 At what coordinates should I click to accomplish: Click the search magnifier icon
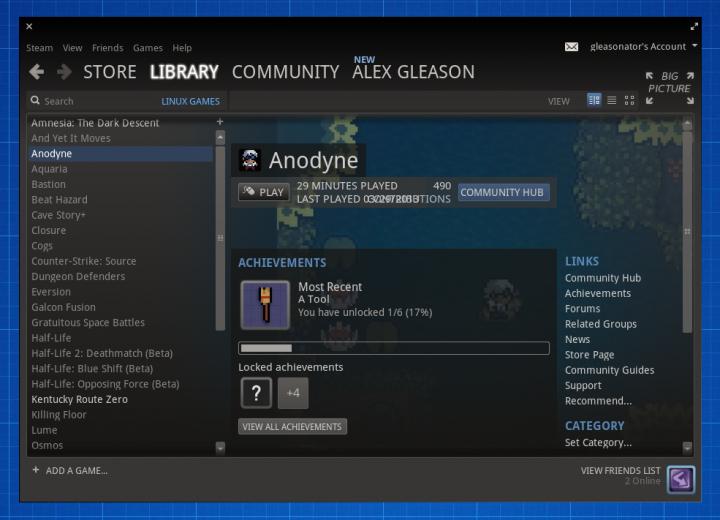[x=35, y=100]
